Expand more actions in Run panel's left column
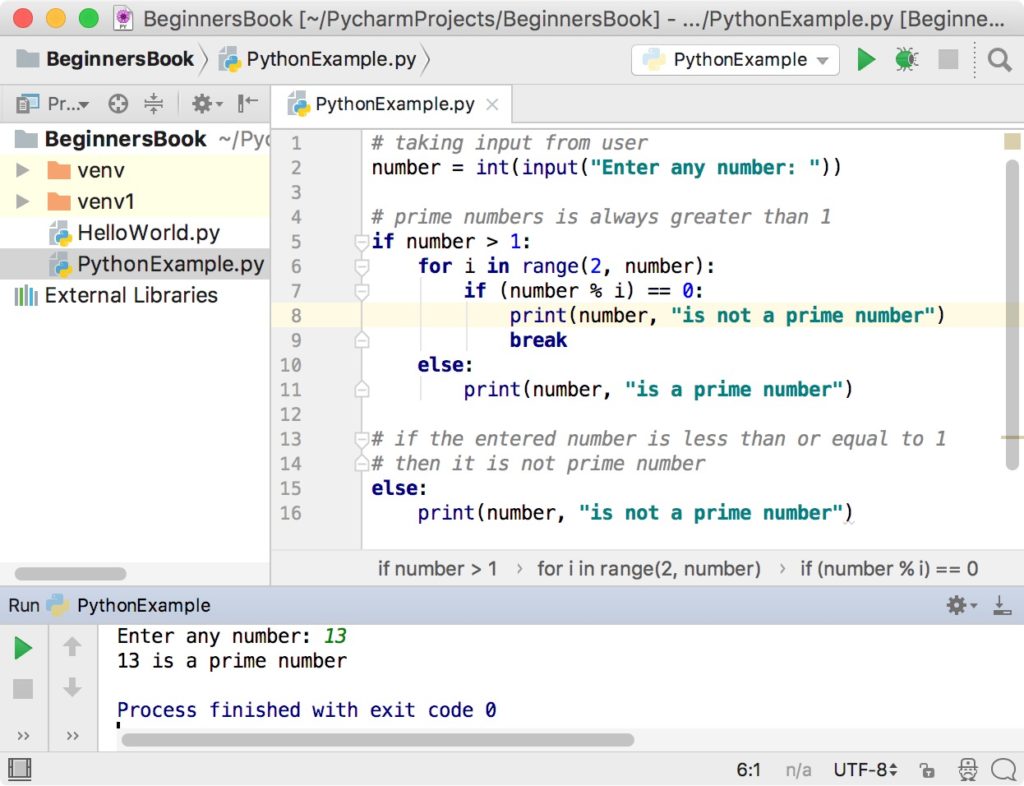 coord(24,736)
